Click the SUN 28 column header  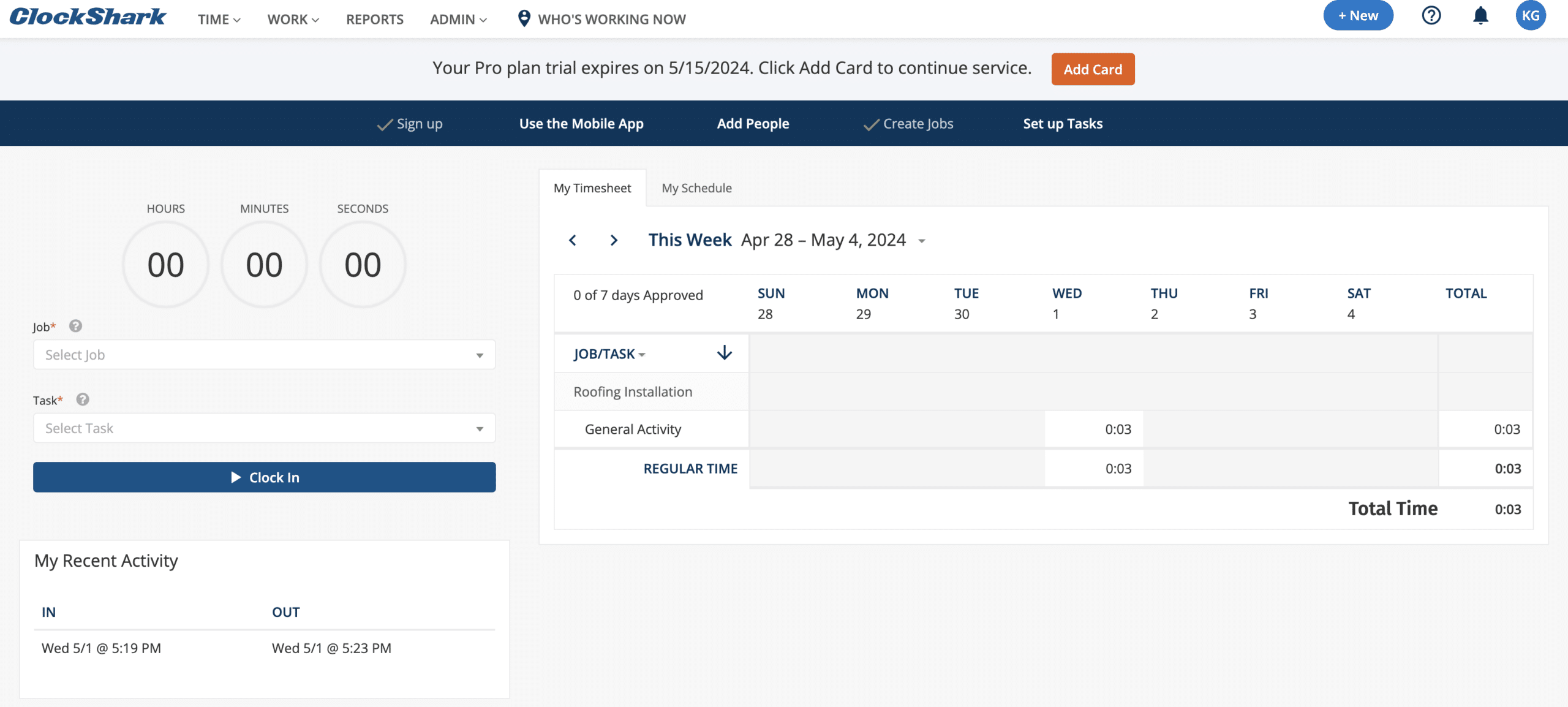(x=771, y=303)
